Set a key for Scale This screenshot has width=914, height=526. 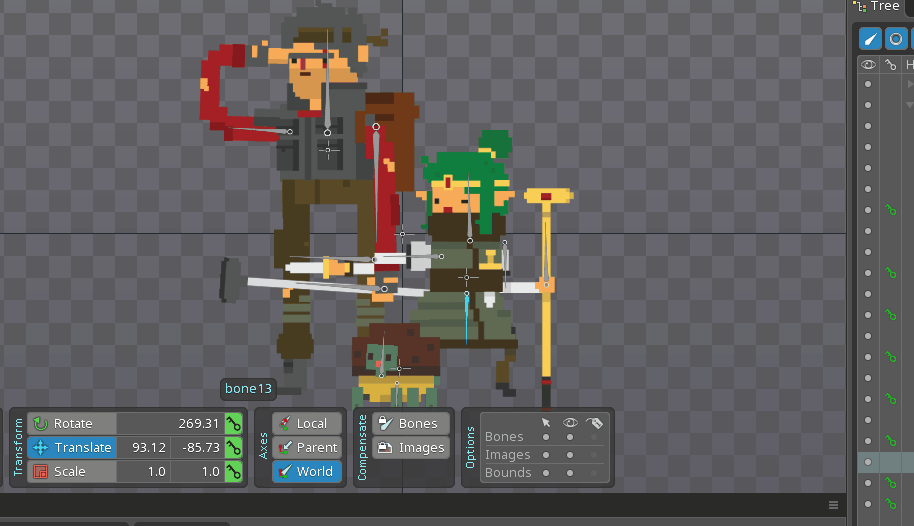pos(234,471)
